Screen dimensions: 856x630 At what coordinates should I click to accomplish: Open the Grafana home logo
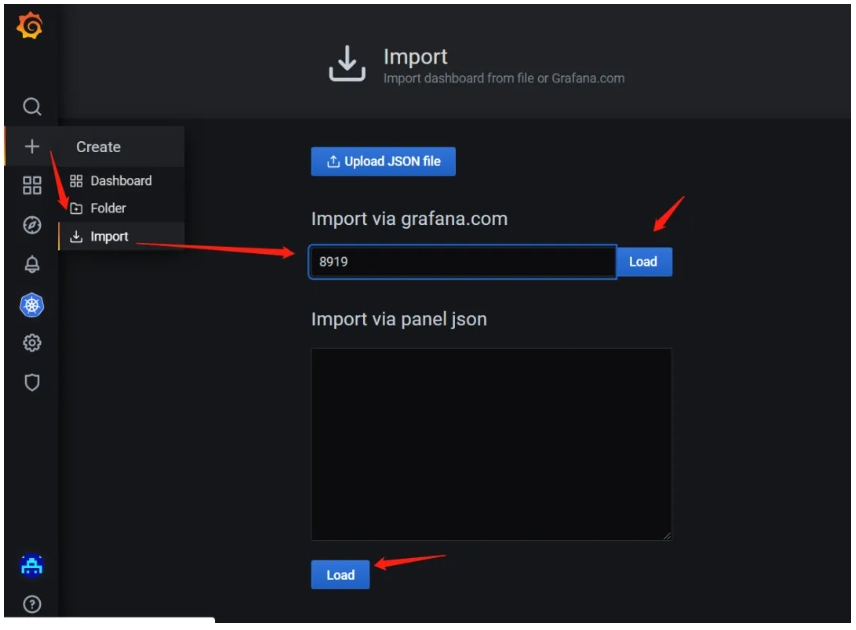(x=29, y=26)
